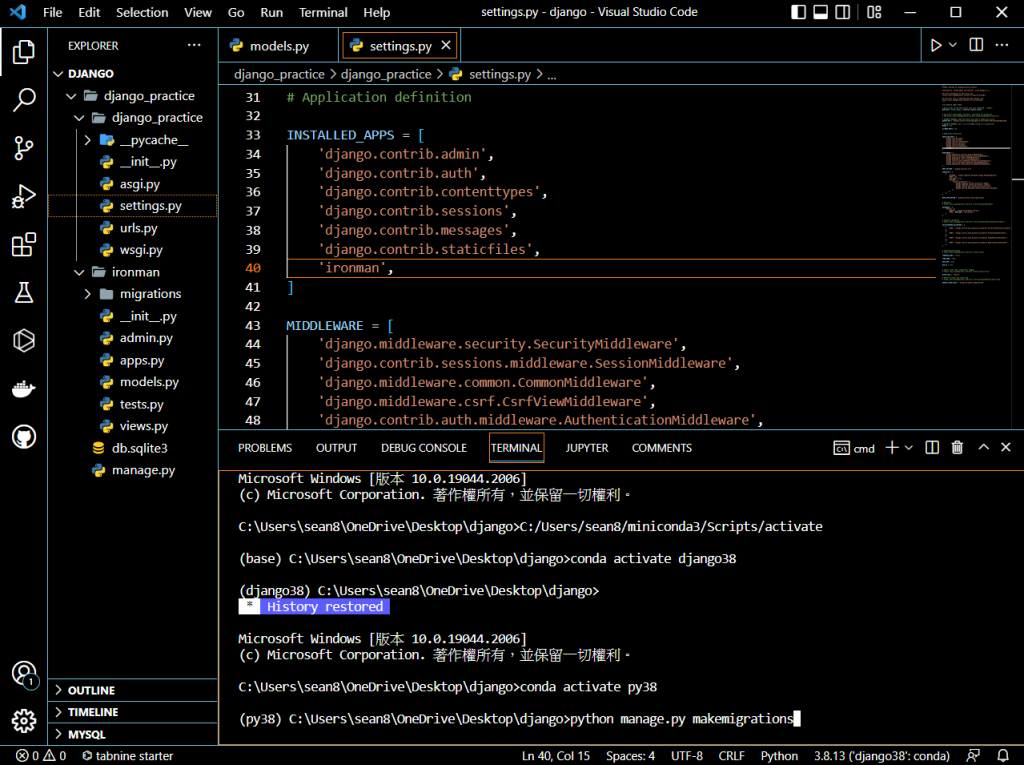The image size is (1024, 765).
Task: Split the editor to the right
Action: pyautogui.click(x=976, y=45)
